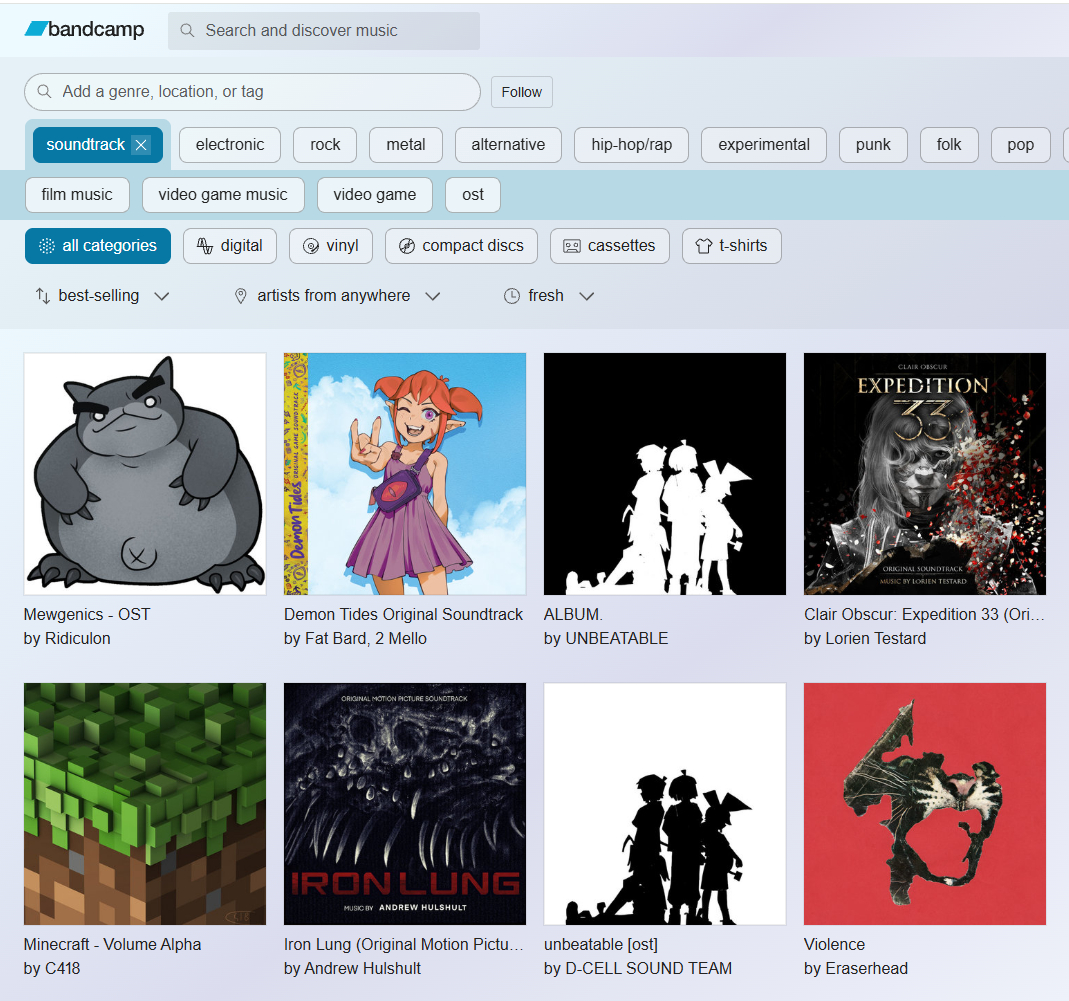Select all categories filter
The image size is (1069, 1001).
tap(98, 246)
